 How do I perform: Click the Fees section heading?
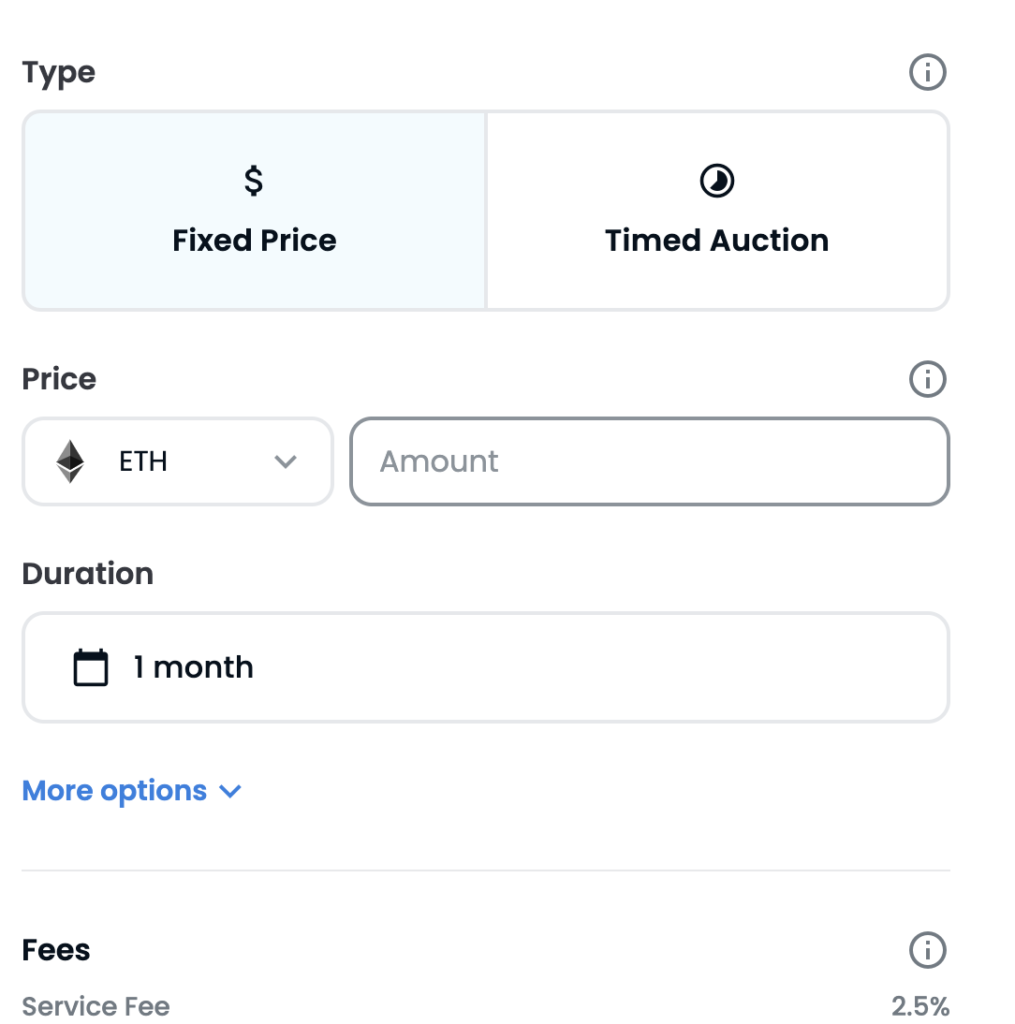pyautogui.click(x=56, y=950)
